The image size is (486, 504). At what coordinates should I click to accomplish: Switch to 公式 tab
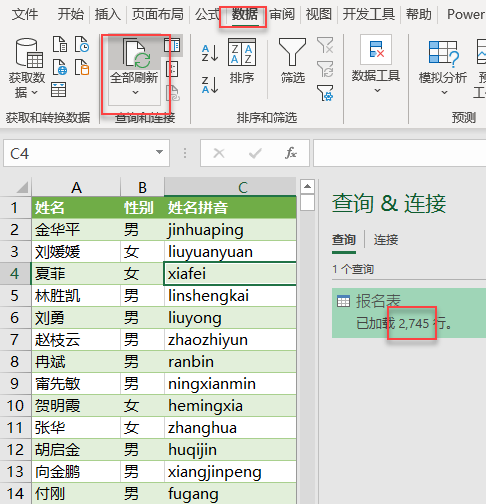(207, 15)
